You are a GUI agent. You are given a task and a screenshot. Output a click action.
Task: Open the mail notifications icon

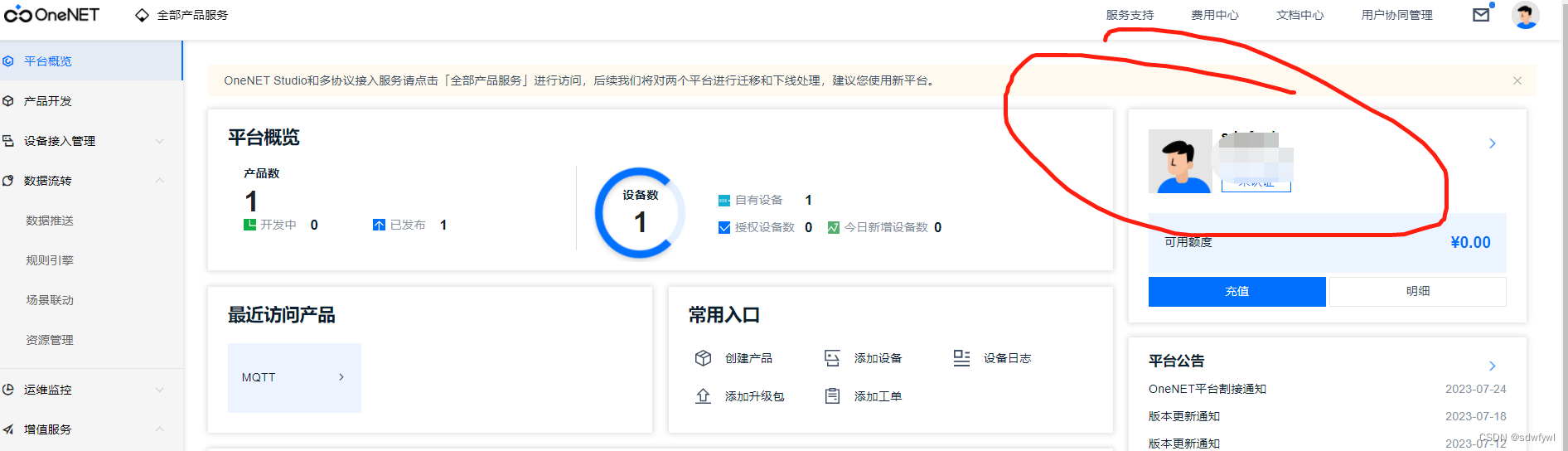(x=1481, y=15)
